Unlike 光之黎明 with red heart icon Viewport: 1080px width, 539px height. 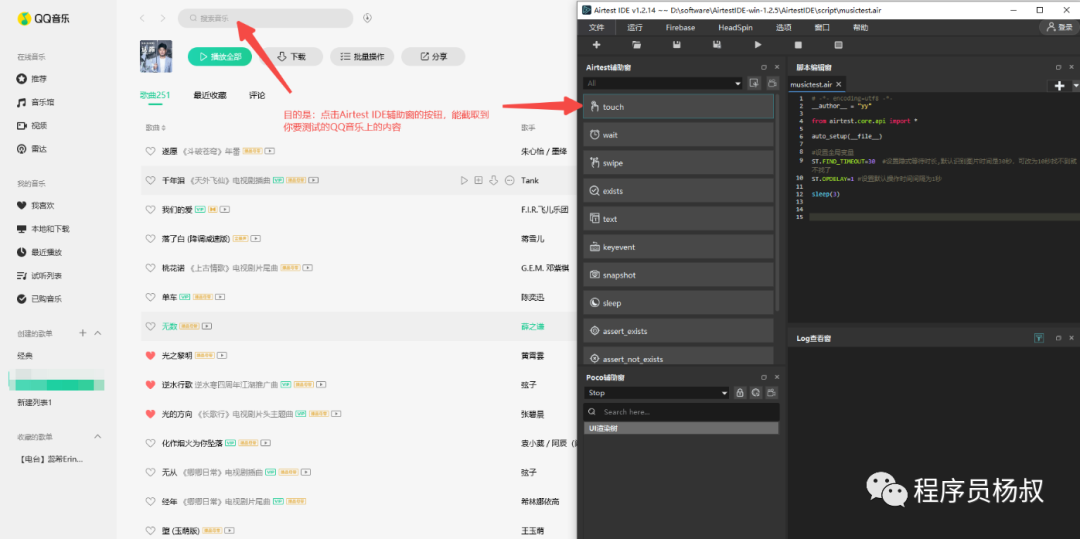(x=150, y=355)
